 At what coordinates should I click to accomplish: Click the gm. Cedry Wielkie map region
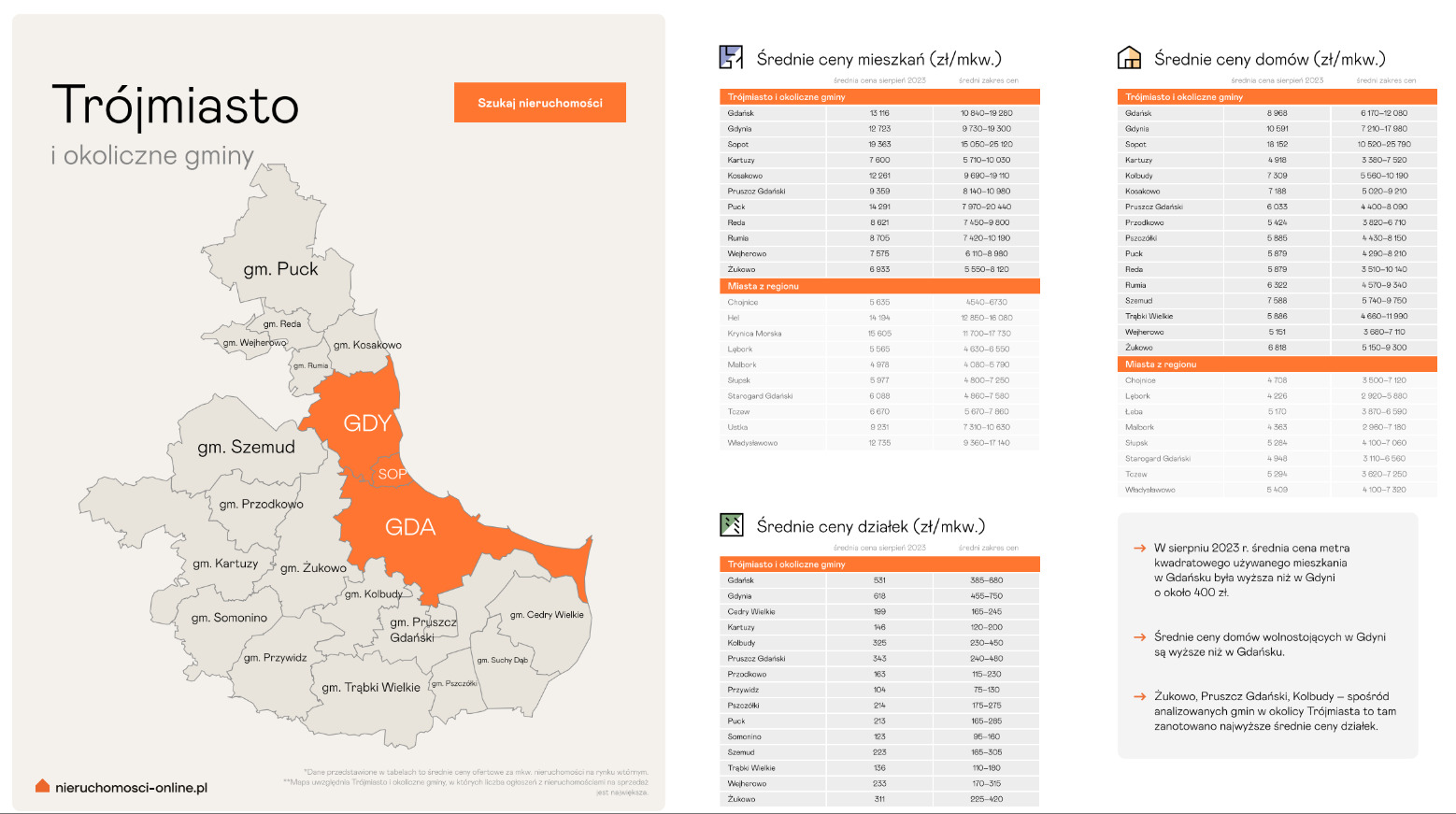tap(547, 615)
